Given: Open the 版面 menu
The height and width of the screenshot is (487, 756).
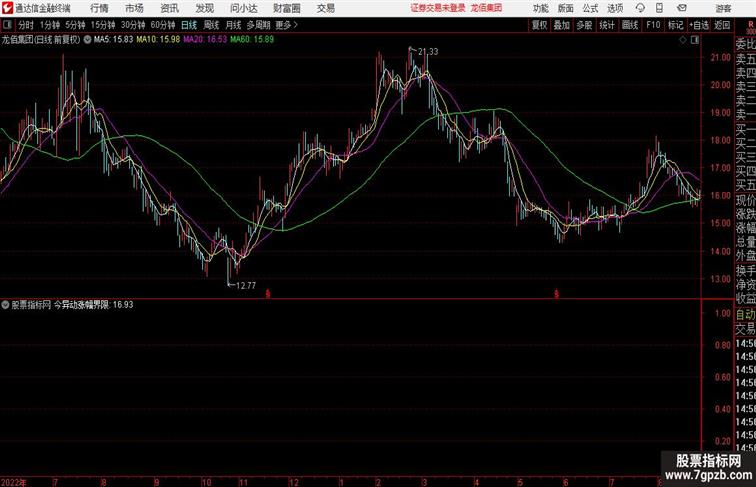Looking at the screenshot, I should [565, 8].
